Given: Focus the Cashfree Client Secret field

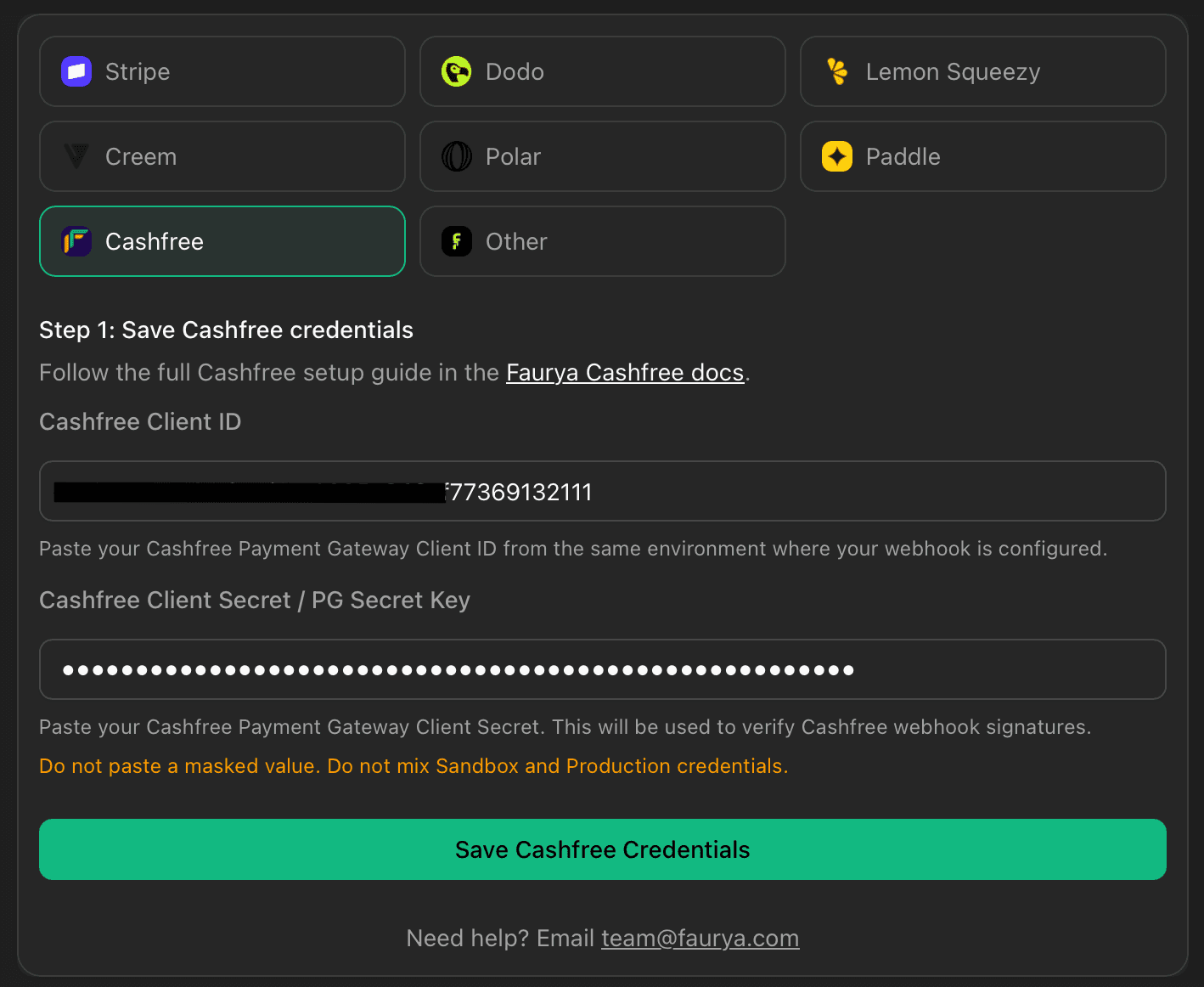Looking at the screenshot, I should click(603, 669).
